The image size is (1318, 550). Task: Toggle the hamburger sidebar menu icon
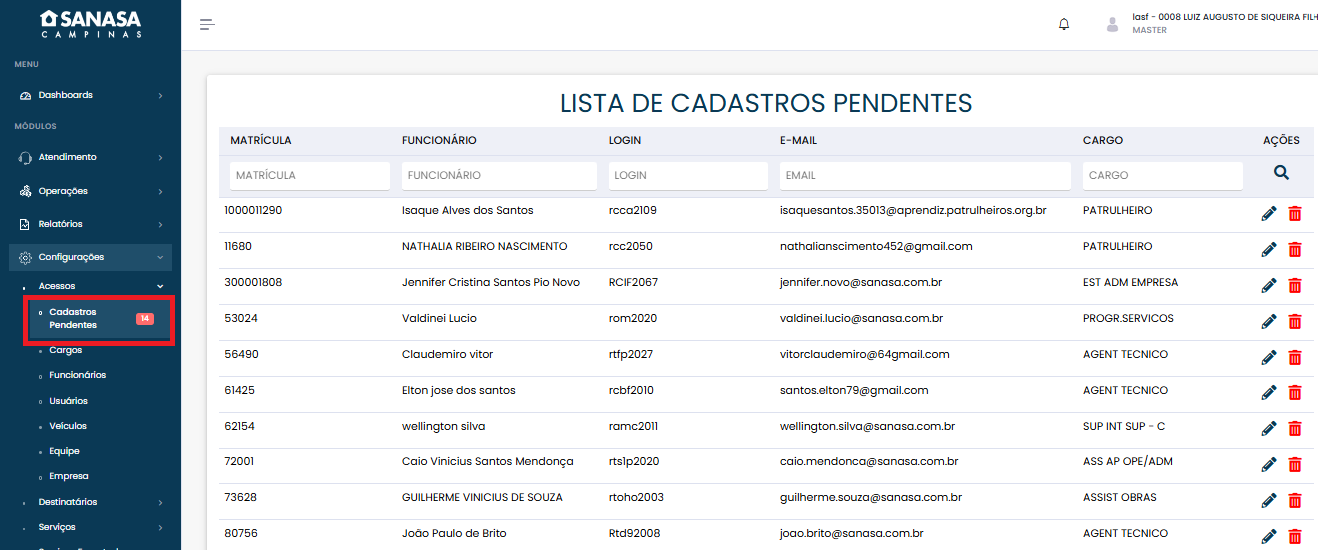click(207, 24)
